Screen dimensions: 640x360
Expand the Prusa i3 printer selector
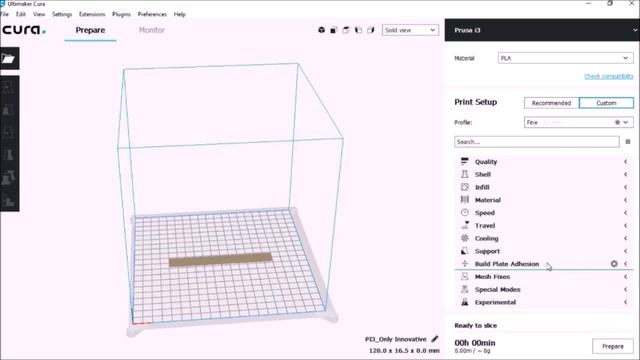point(542,30)
